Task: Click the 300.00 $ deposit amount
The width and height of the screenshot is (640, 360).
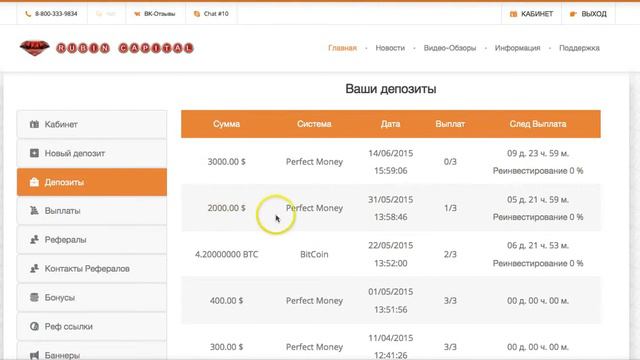Action: [x=227, y=347]
